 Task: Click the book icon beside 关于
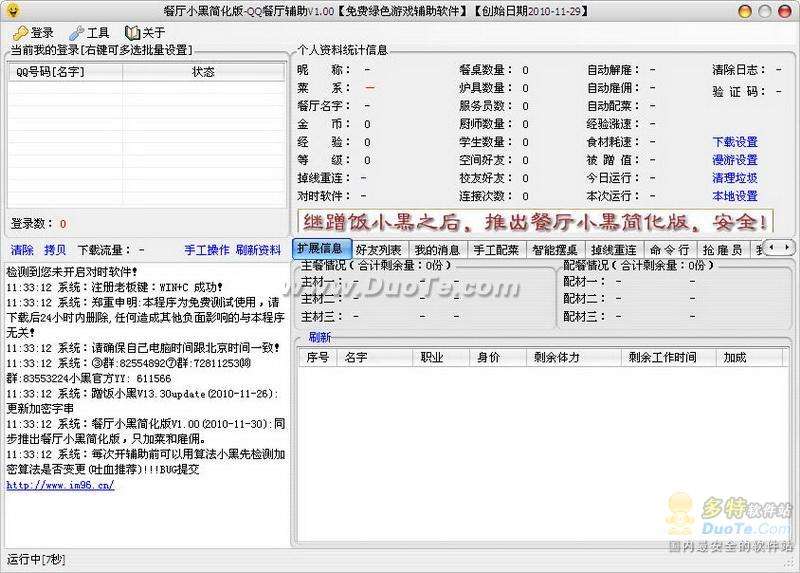coord(132,33)
